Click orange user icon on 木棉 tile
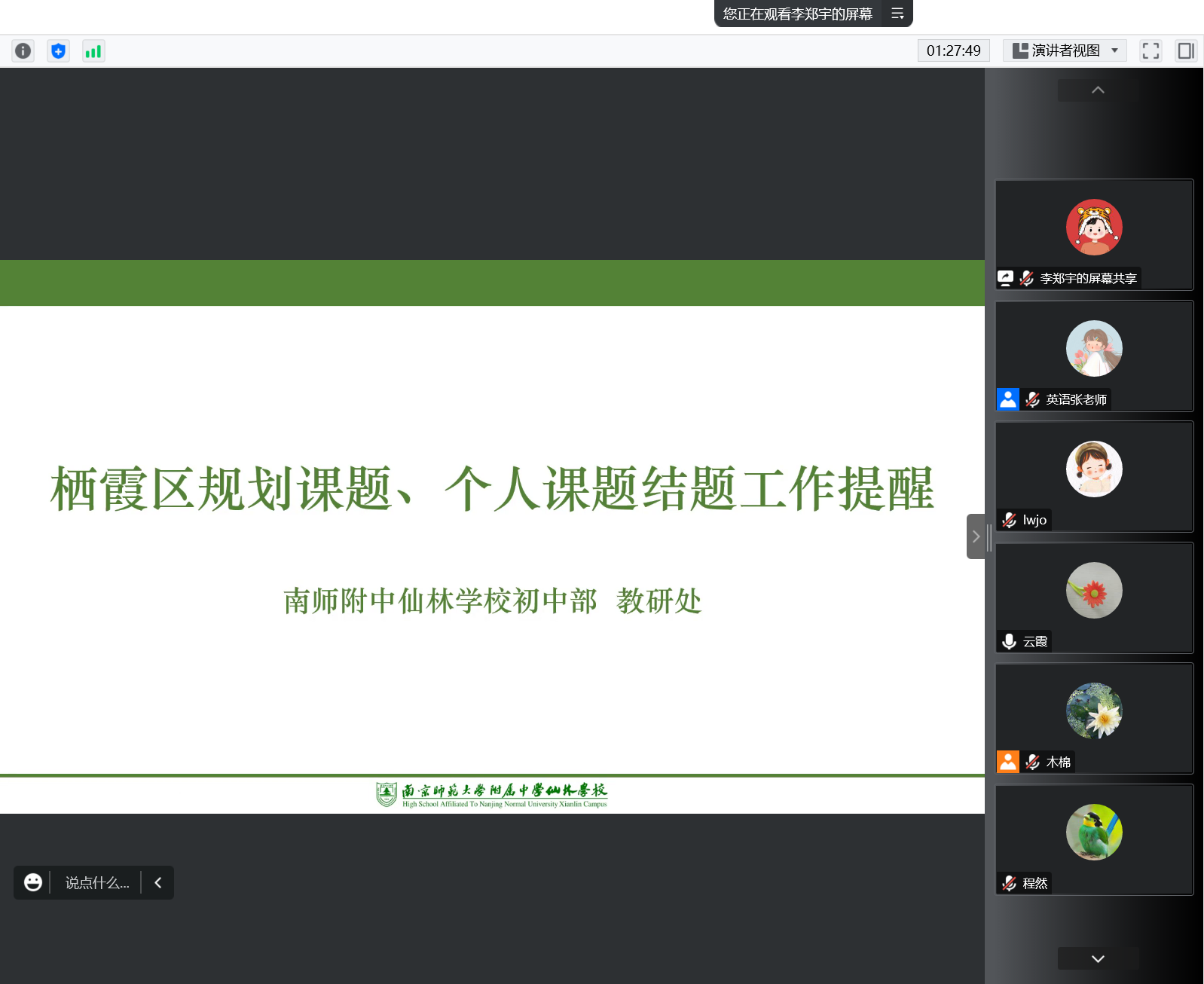The width and height of the screenshot is (1204, 984). coord(1008,762)
